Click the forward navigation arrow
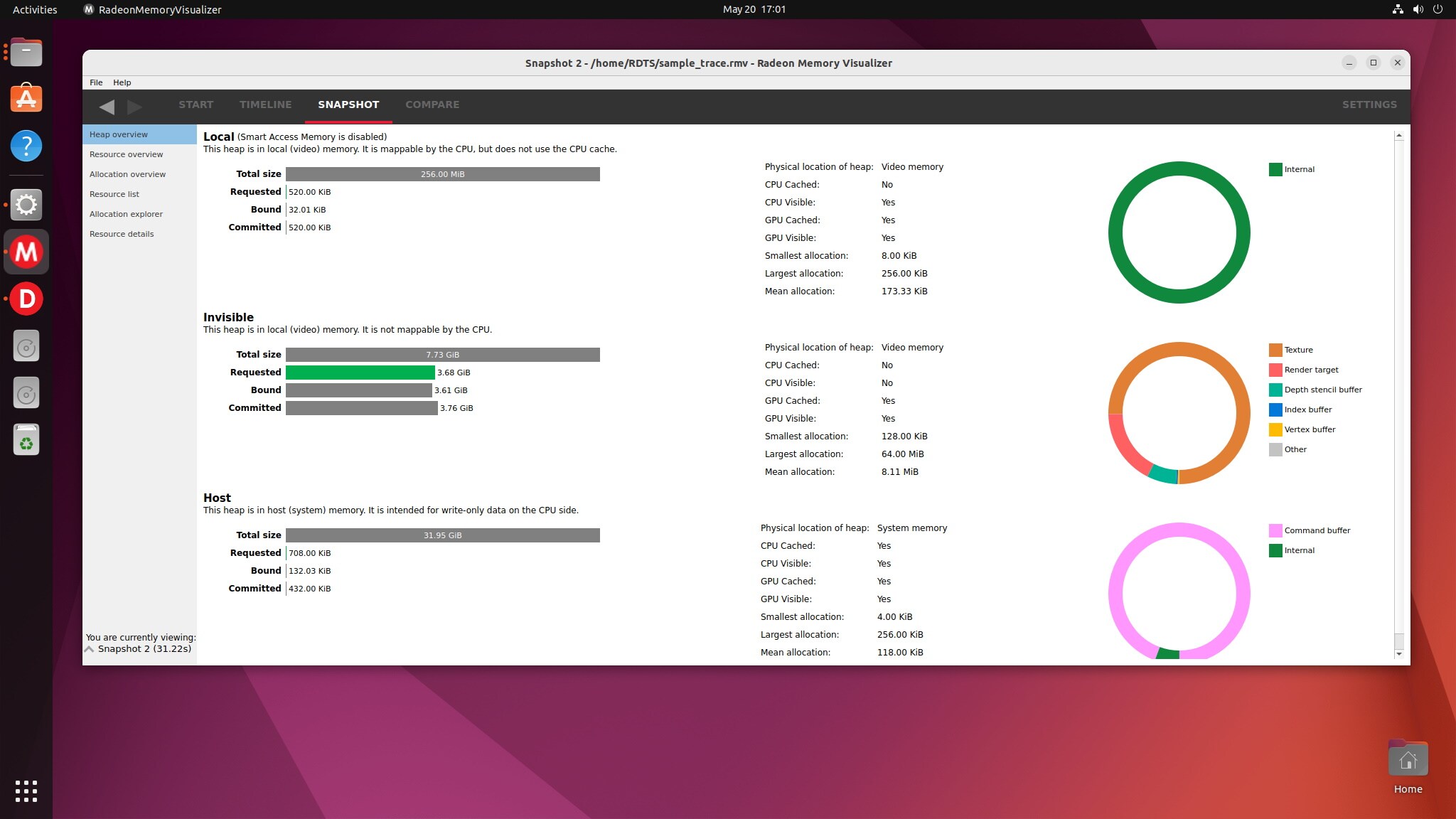1456x819 pixels. click(134, 107)
